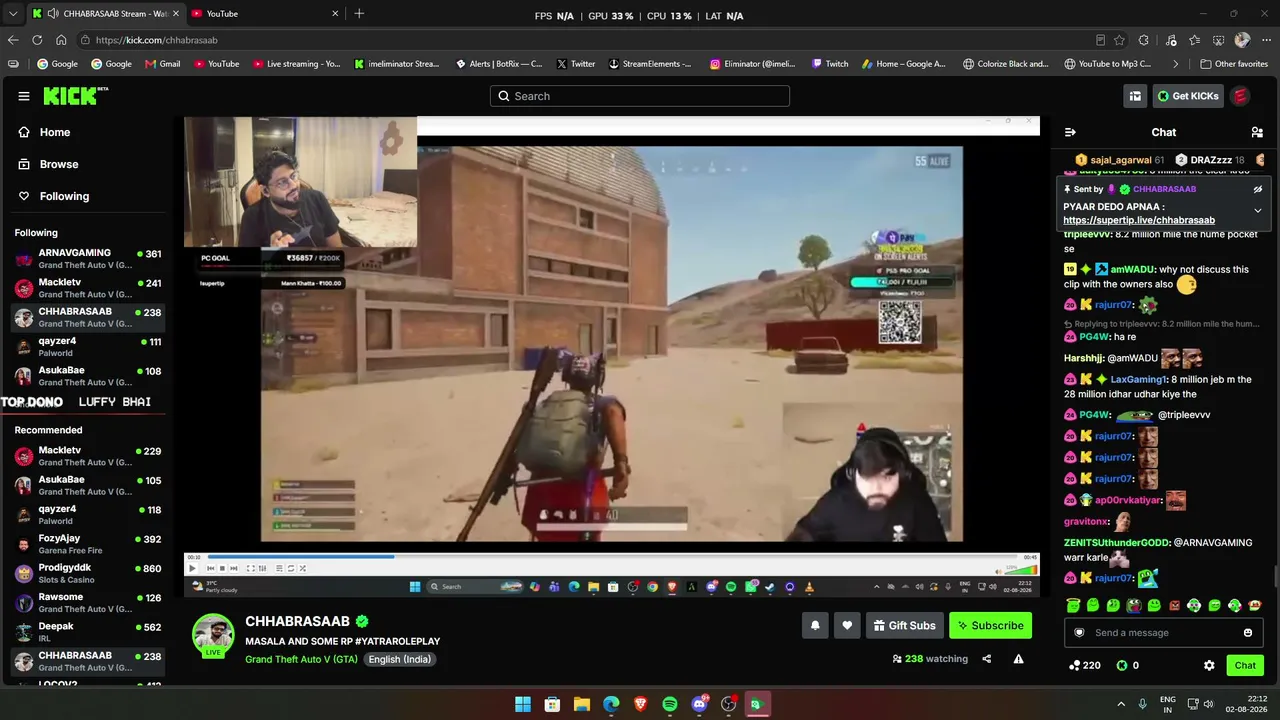Viewport: 1280px width, 720px height.
Task: Open File Explorer from the taskbar
Action: [582, 704]
